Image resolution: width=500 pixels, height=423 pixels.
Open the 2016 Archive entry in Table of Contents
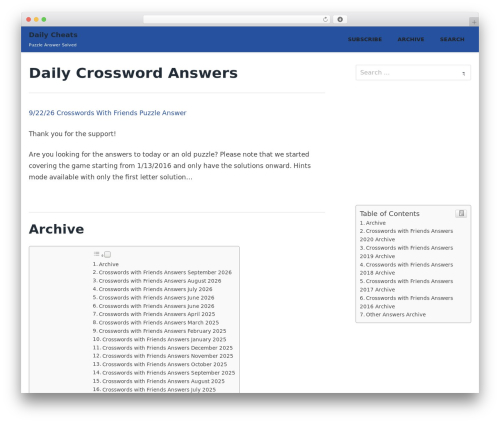[406, 302]
